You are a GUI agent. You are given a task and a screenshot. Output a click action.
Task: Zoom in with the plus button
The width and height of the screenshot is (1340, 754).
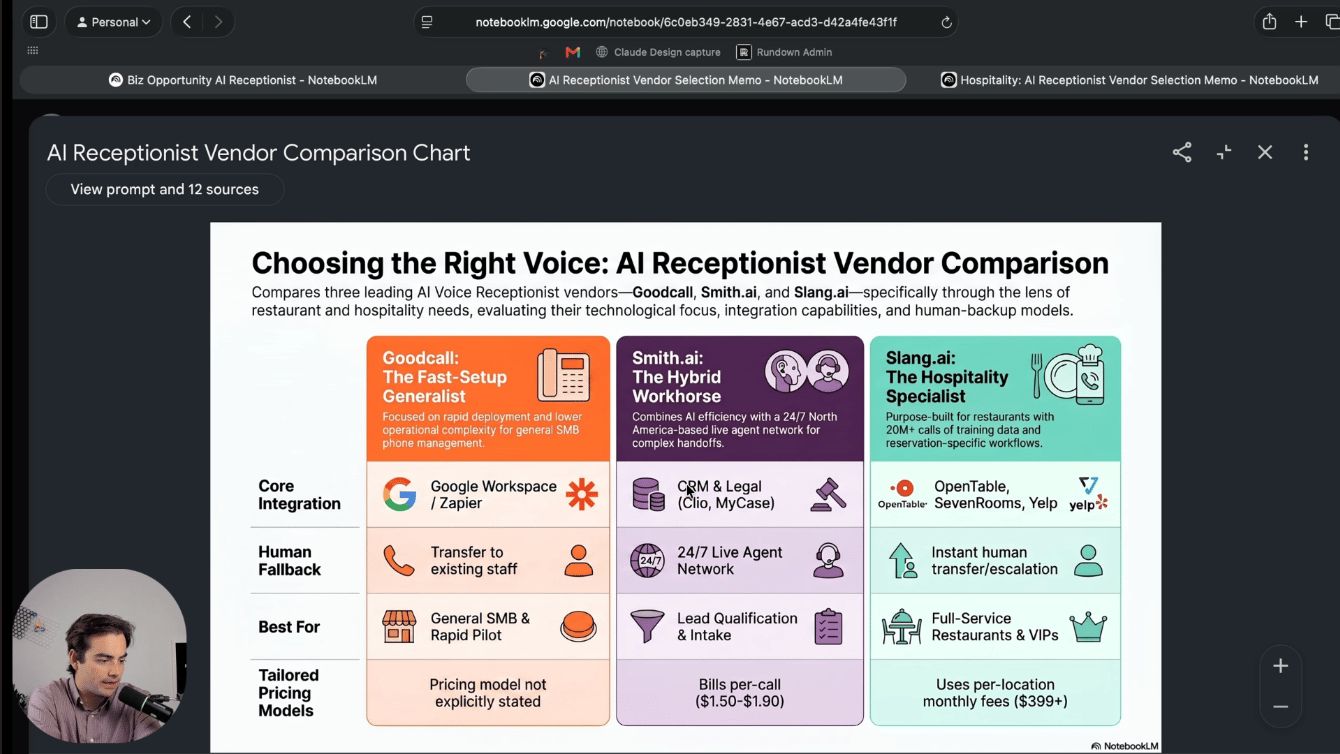pyautogui.click(x=1280, y=666)
